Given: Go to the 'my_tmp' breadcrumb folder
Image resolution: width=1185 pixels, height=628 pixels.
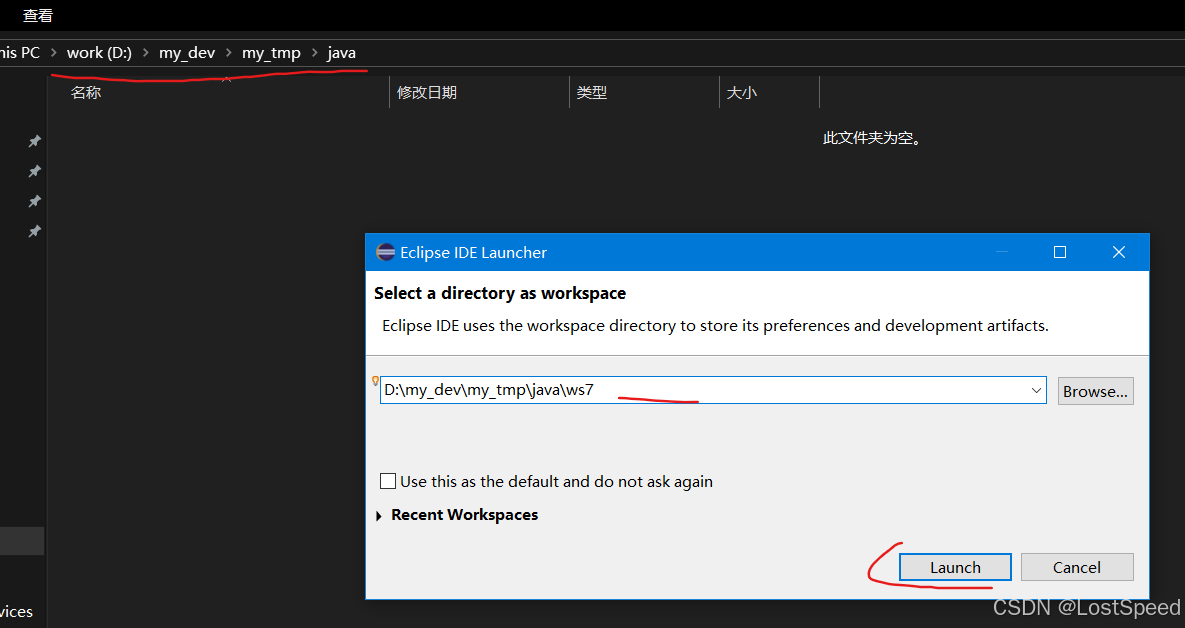Looking at the screenshot, I should (x=271, y=53).
